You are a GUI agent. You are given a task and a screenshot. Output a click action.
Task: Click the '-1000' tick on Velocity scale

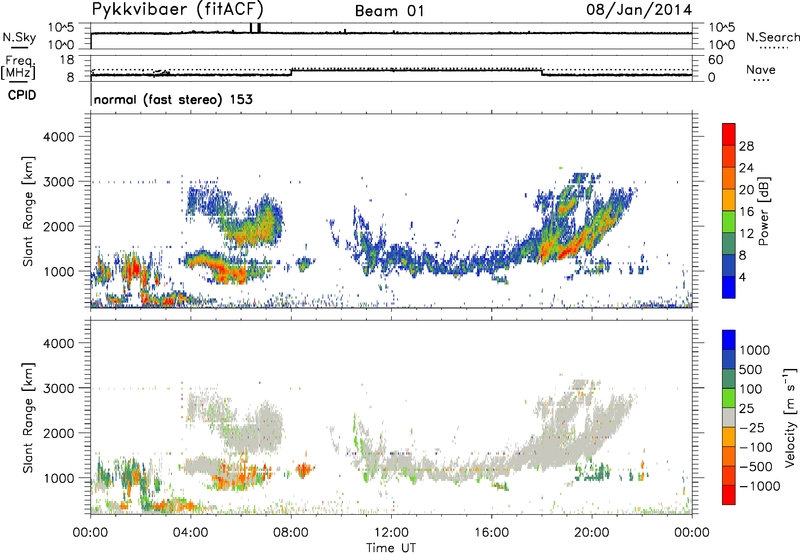pos(759,486)
